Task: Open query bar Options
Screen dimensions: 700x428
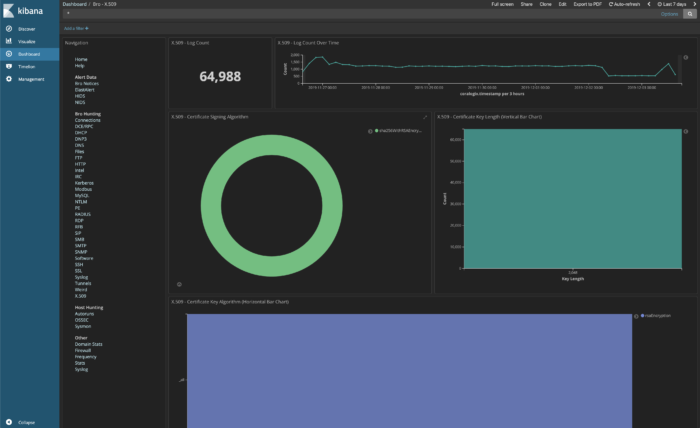Action: pos(669,14)
